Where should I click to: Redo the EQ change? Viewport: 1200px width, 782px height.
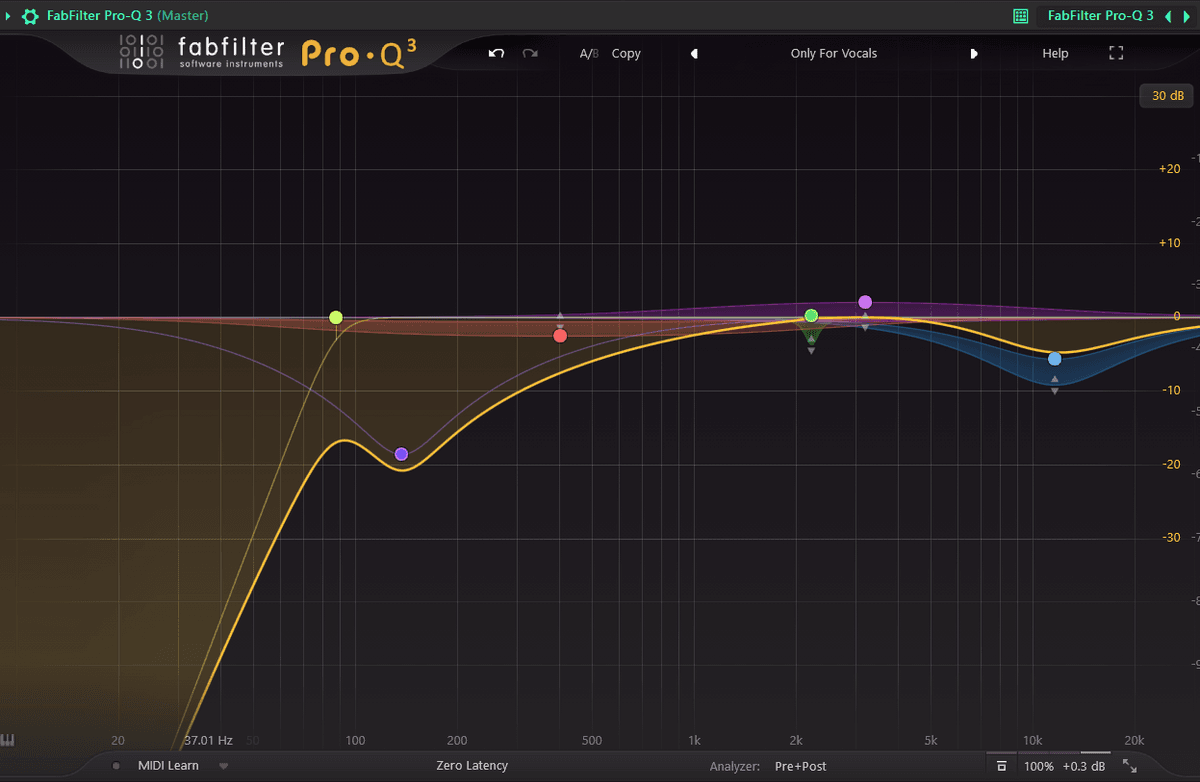(530, 53)
